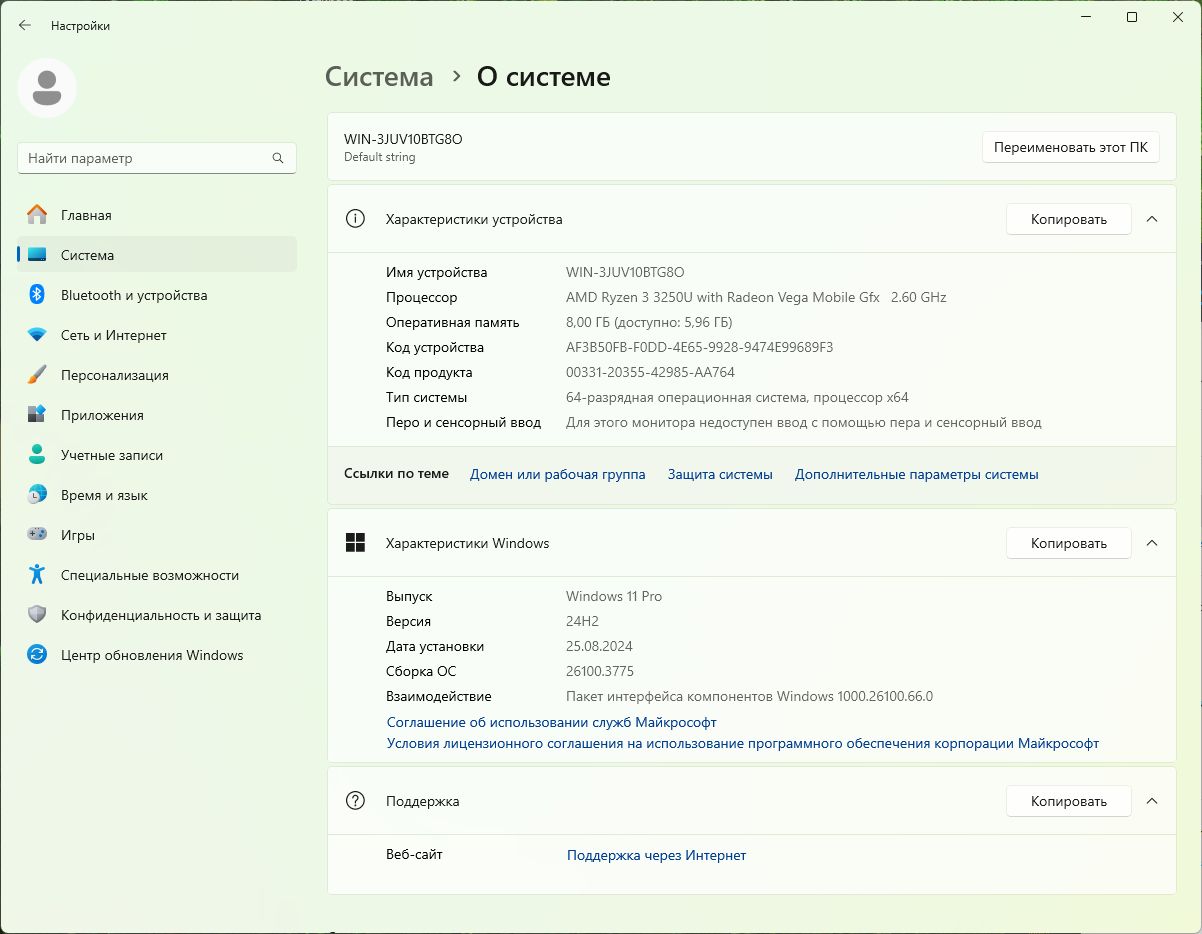Click the Специальные возможности accessibility icon
This screenshot has width=1202, height=934.
coord(37,575)
